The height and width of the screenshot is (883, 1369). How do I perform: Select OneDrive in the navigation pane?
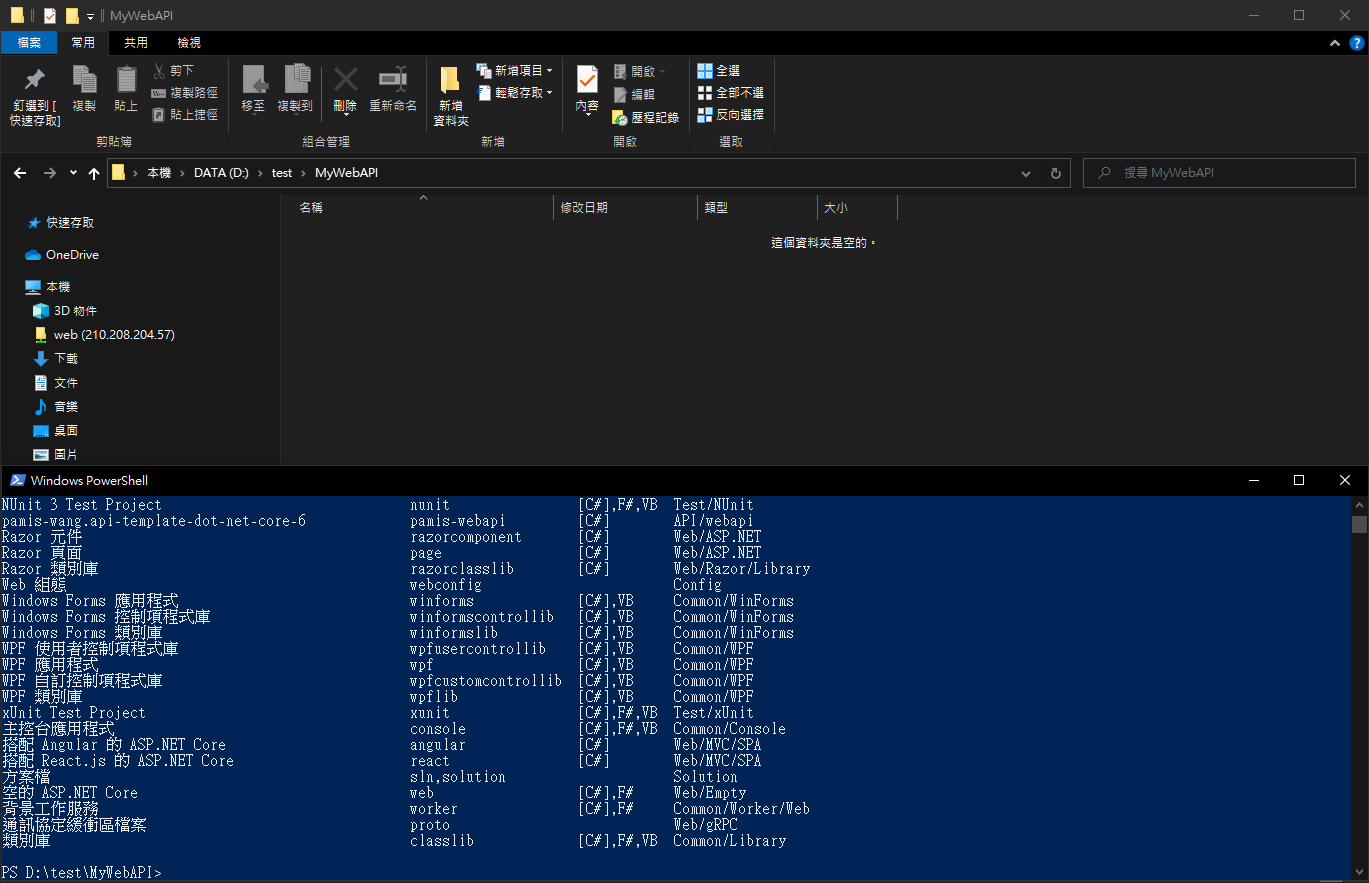tap(62, 255)
